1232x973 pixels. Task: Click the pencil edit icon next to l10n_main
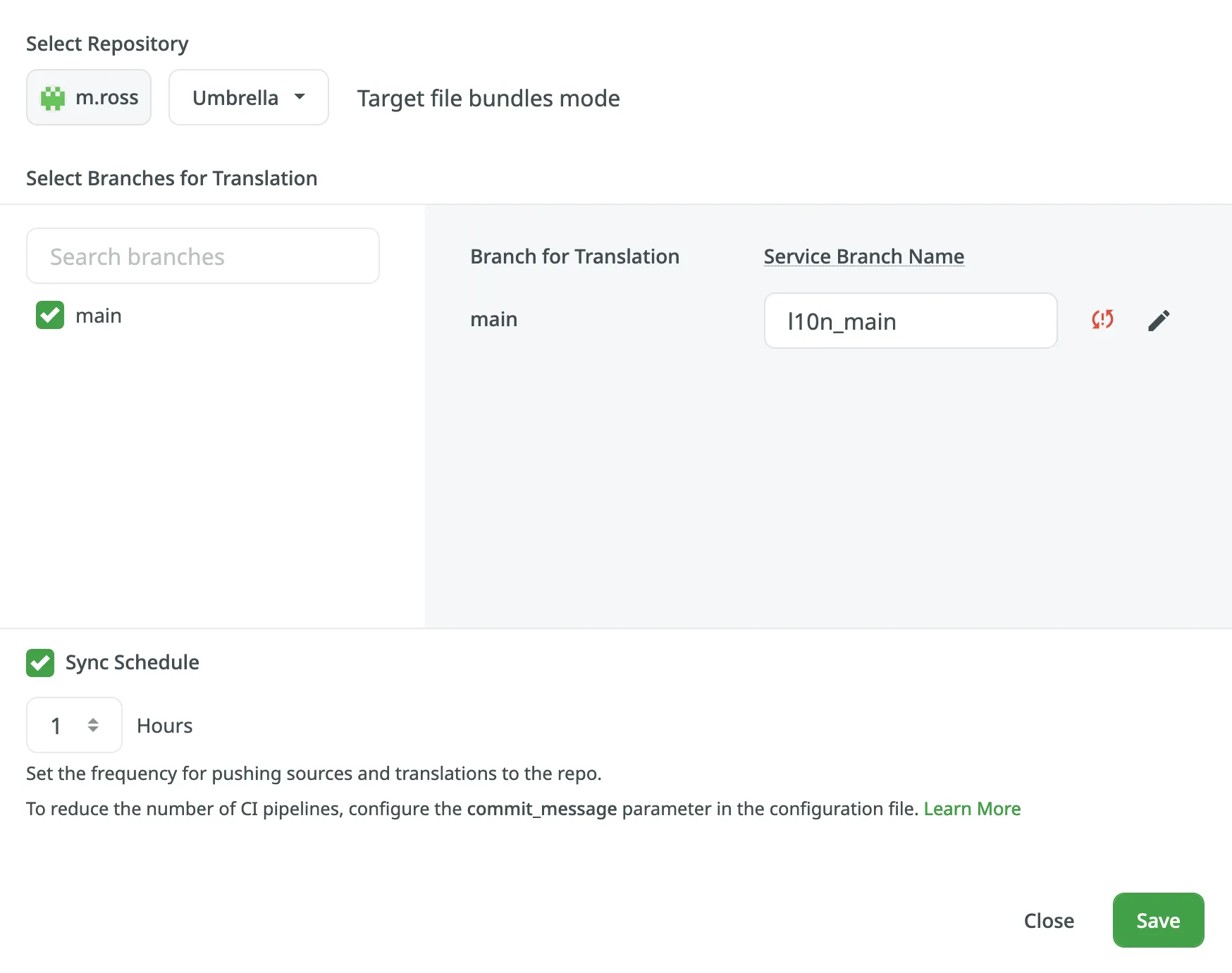(1159, 321)
